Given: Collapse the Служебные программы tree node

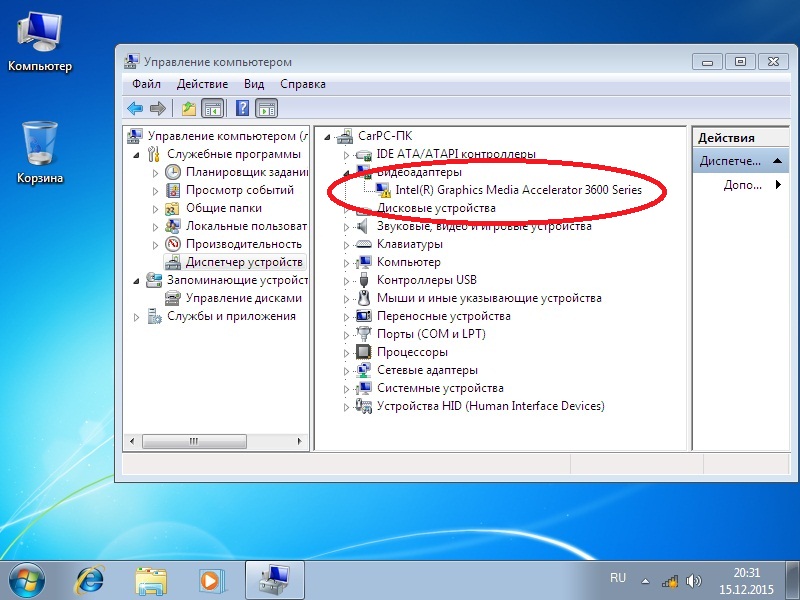Looking at the screenshot, I should (x=138, y=154).
